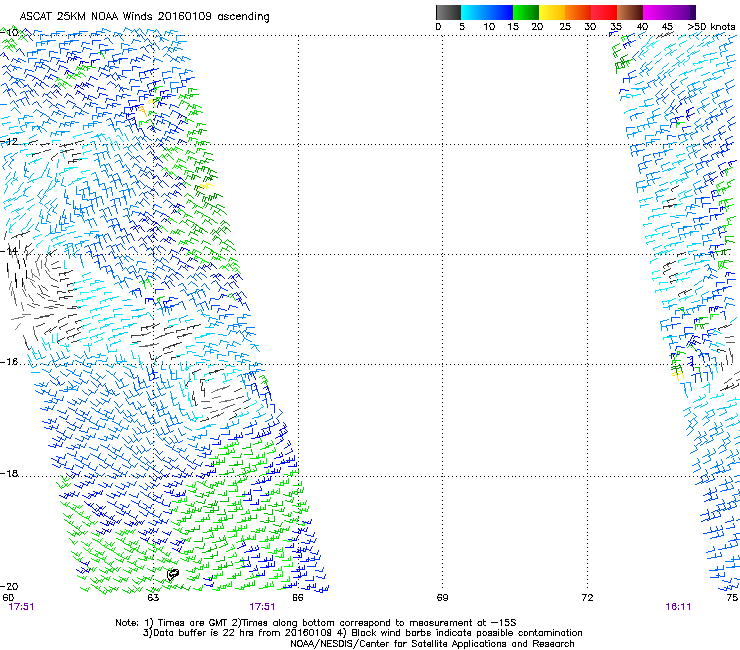Image resolution: width=740 pixels, height=650 pixels.
Task: Click the blue 10-15 knots color segment
Action: (500, 12)
